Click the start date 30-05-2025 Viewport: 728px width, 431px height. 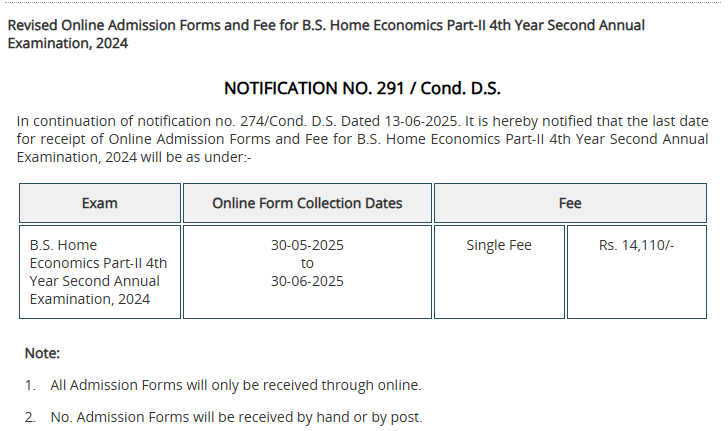[307, 245]
